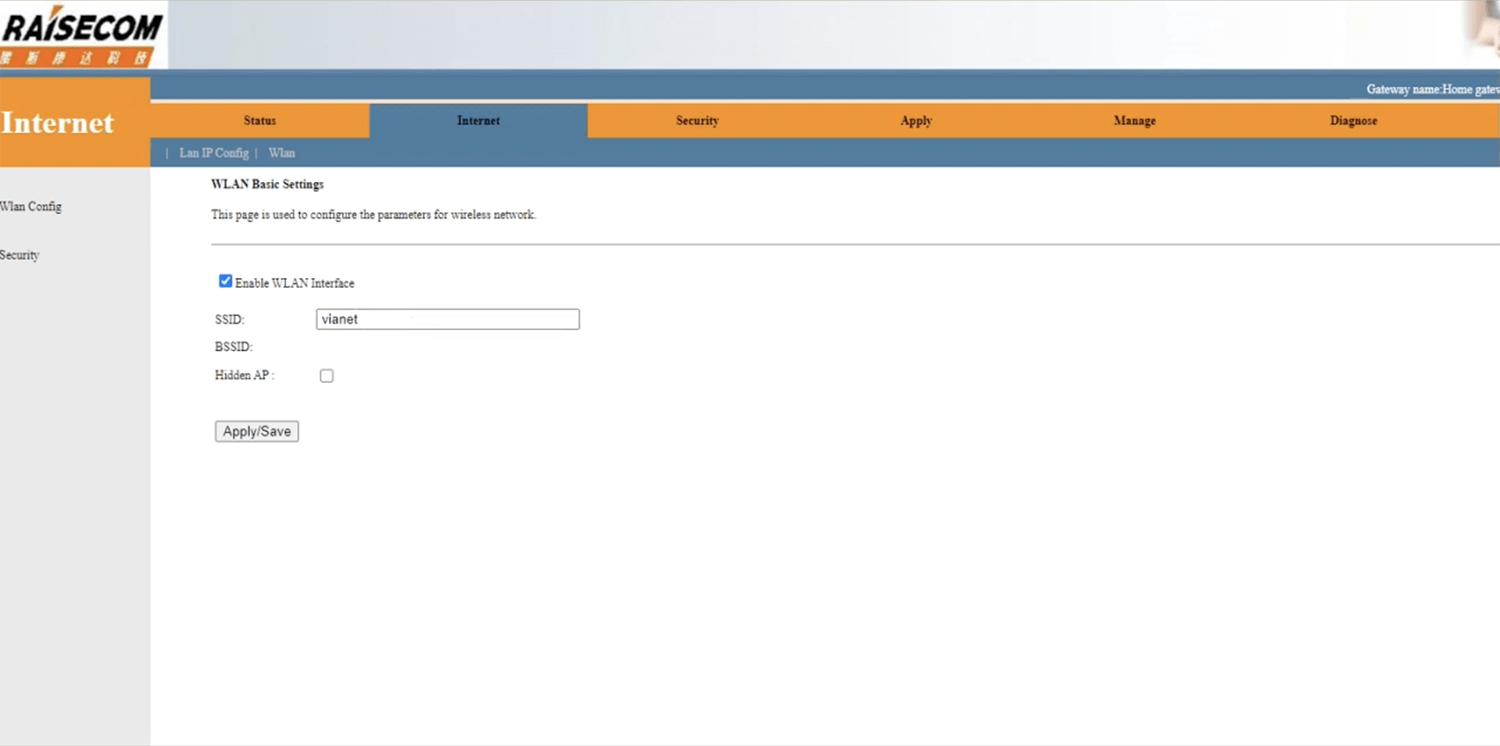Switch to the Security top tab
Image resolution: width=1500 pixels, height=746 pixels.
697,121
